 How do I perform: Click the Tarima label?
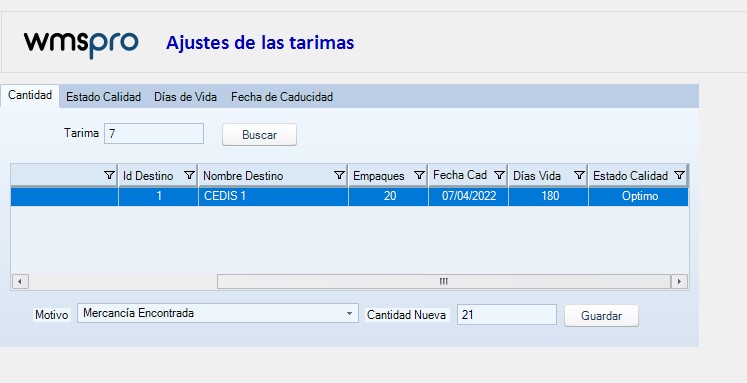tap(81, 133)
